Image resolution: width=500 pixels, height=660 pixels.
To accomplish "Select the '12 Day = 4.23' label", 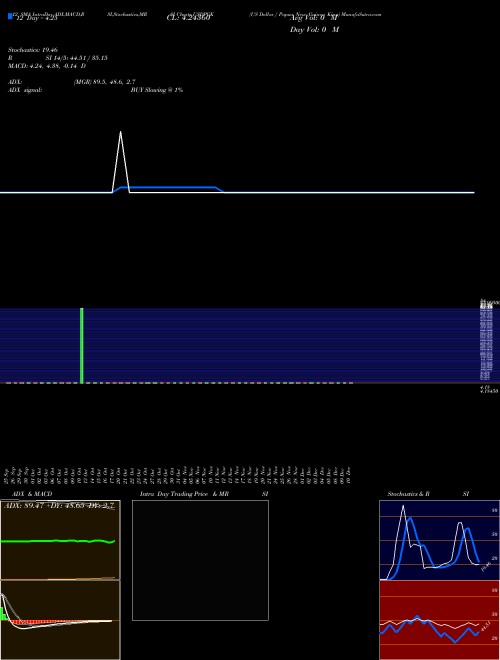I will coord(36,19).
